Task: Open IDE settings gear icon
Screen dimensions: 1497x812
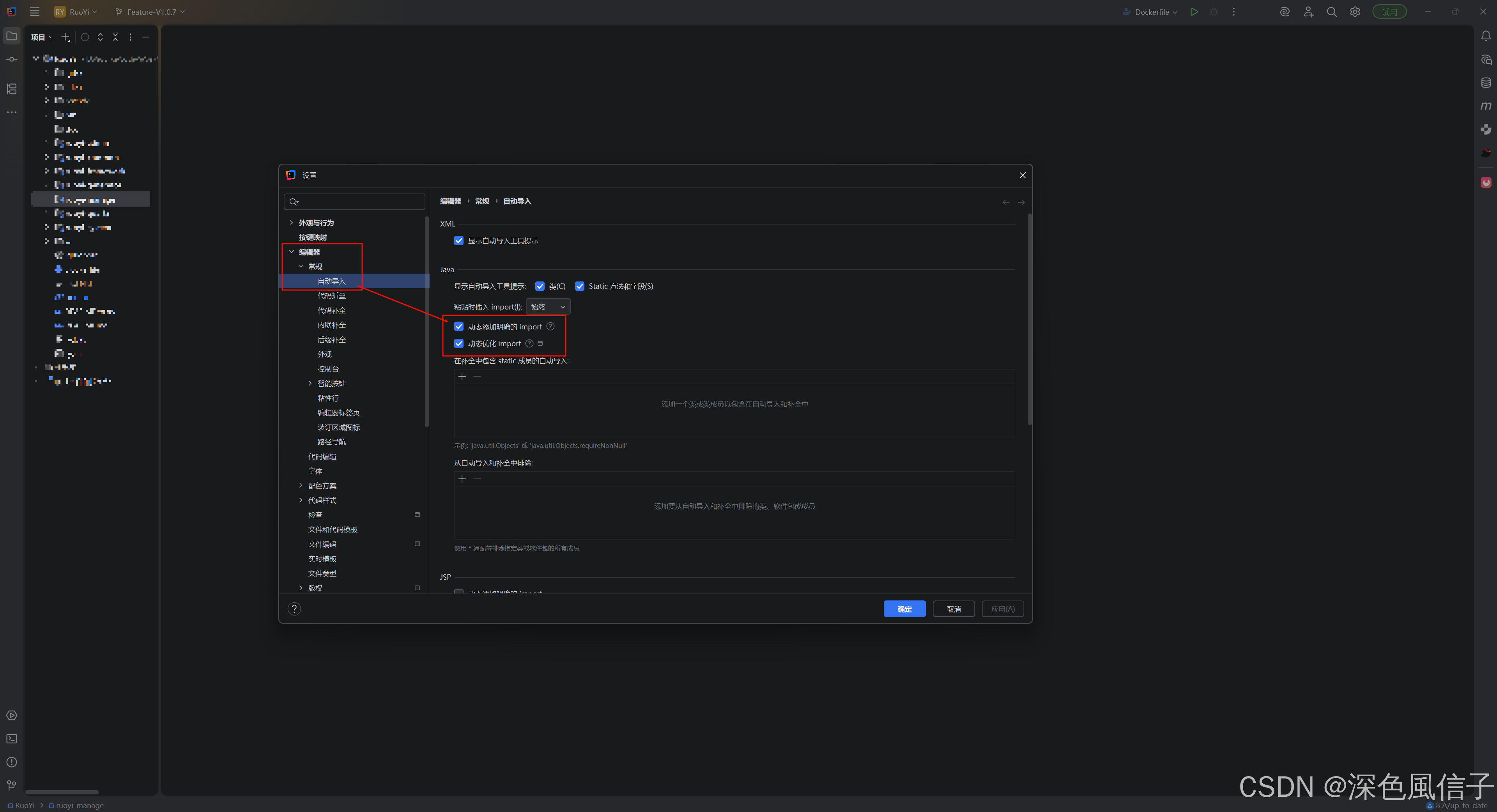Action: pyautogui.click(x=1355, y=12)
